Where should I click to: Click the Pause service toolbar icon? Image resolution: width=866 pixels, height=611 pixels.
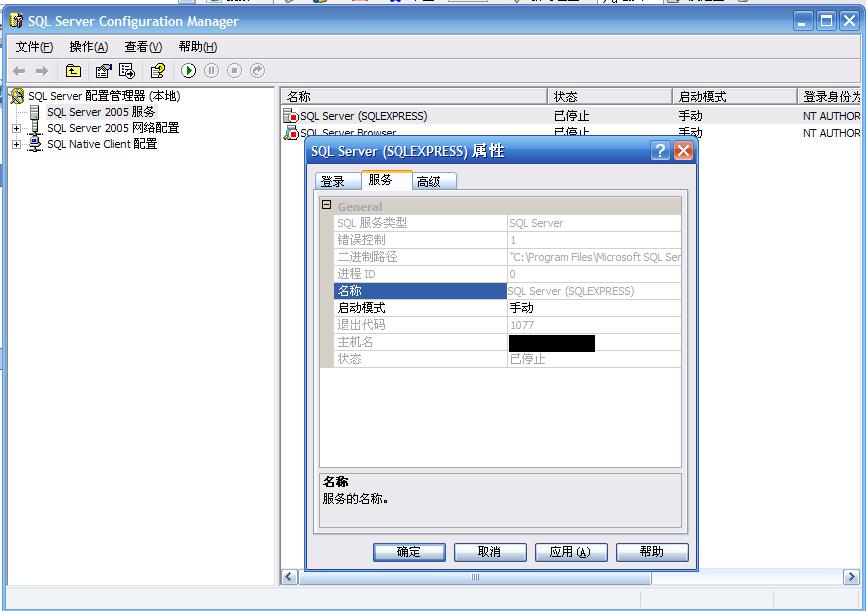click(x=212, y=71)
